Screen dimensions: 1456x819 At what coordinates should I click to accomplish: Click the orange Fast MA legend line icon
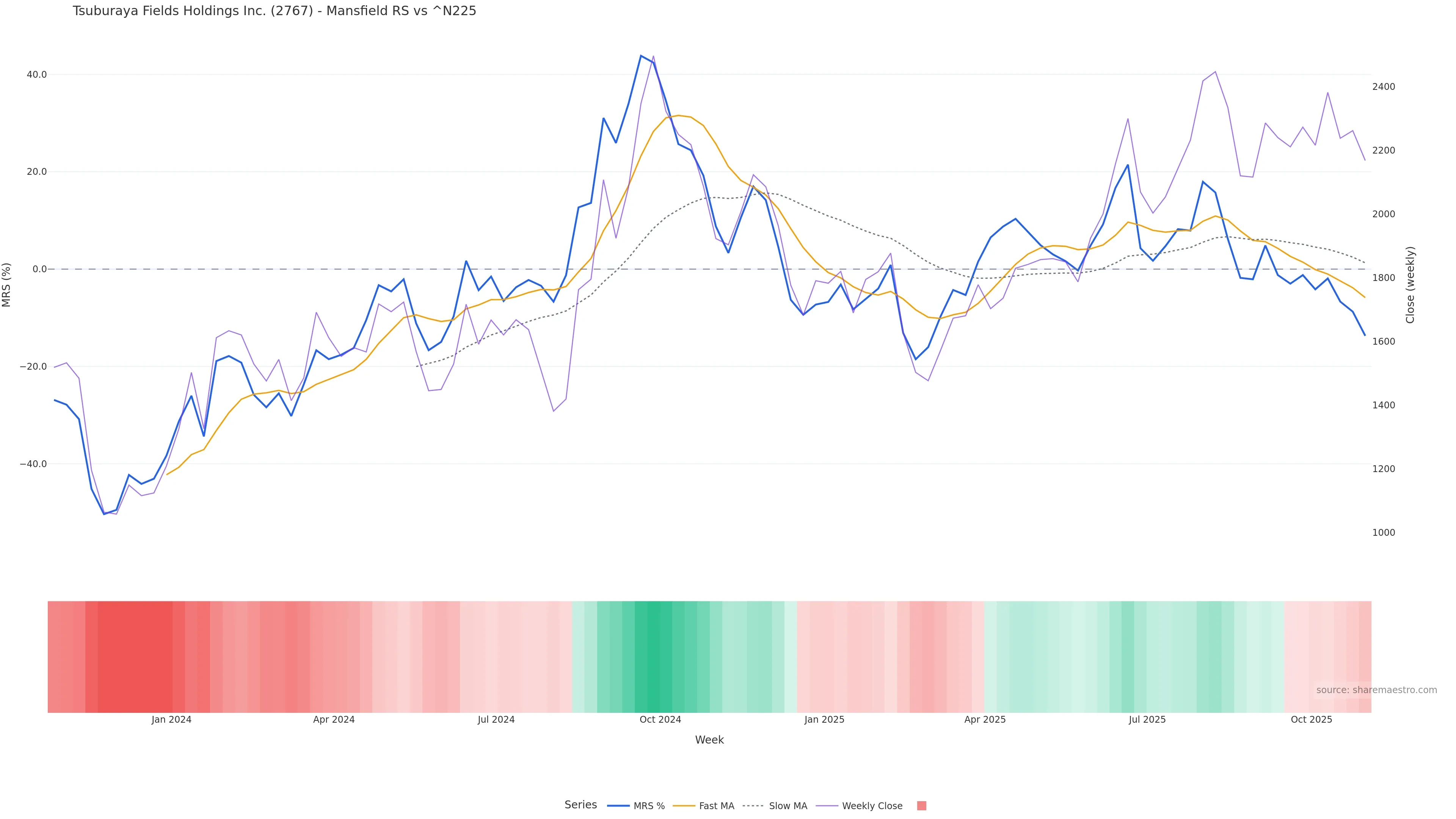coord(684,806)
